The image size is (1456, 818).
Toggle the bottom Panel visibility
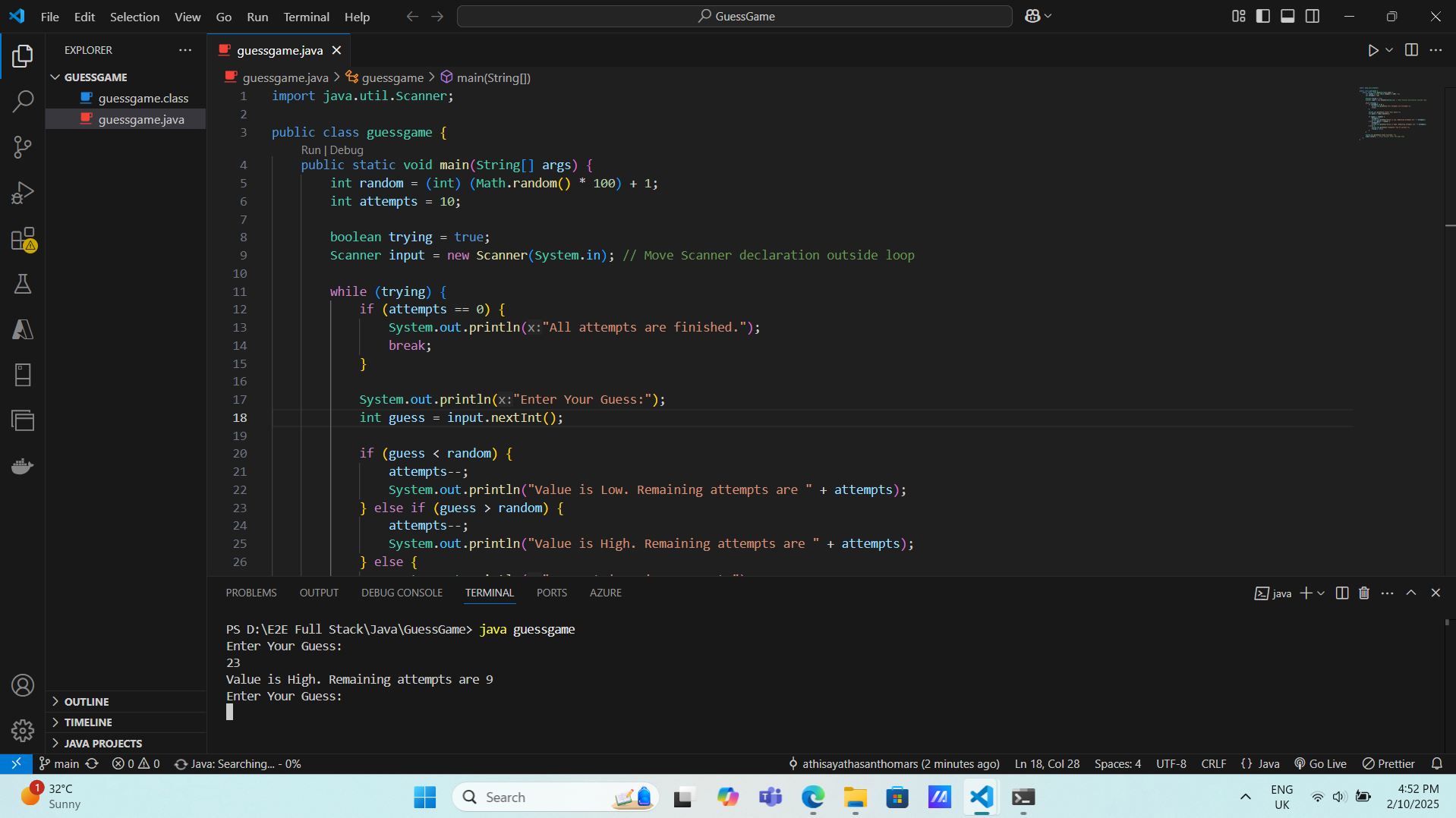tap(1287, 16)
